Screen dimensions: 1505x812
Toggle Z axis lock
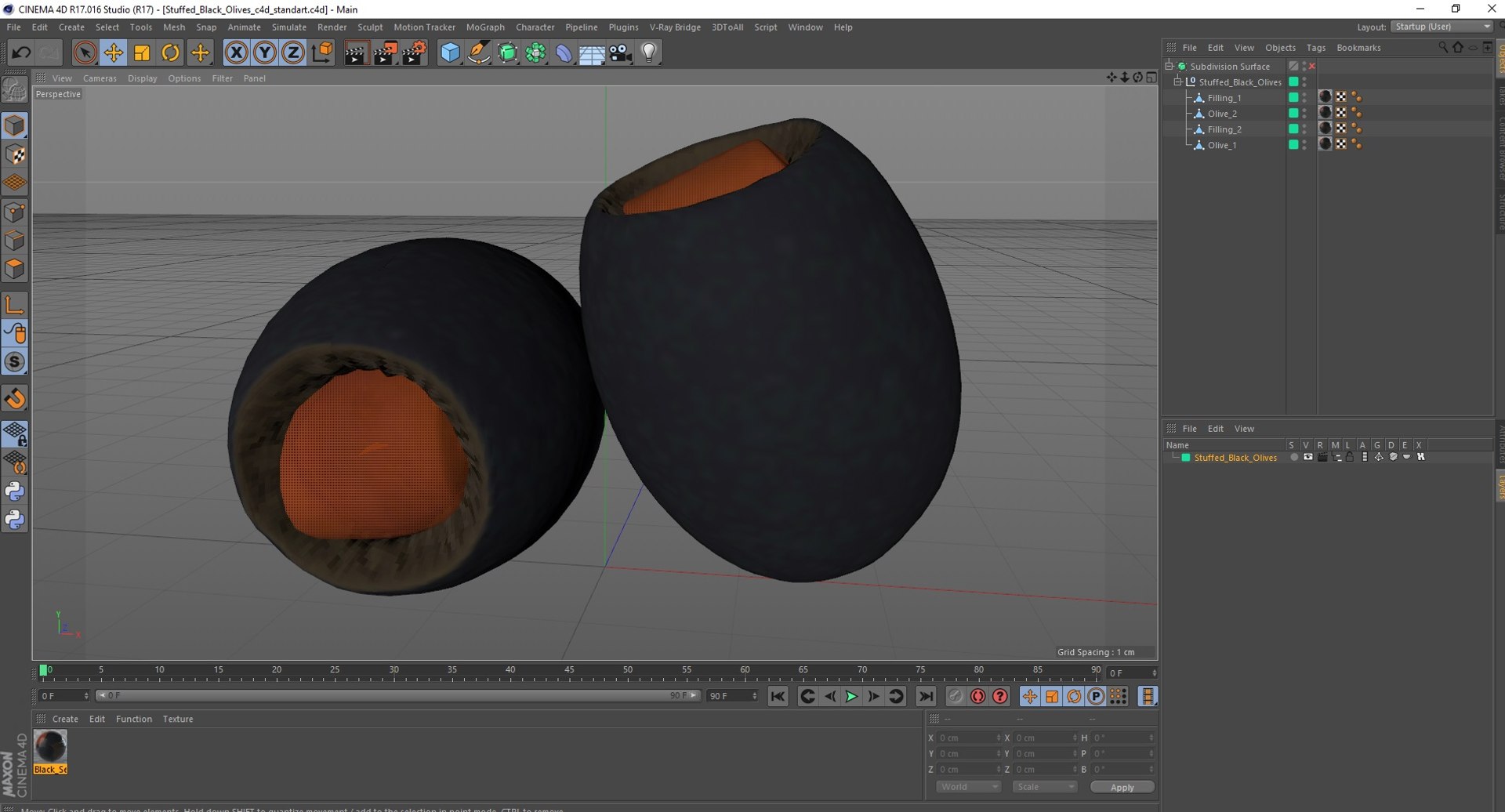point(292,53)
